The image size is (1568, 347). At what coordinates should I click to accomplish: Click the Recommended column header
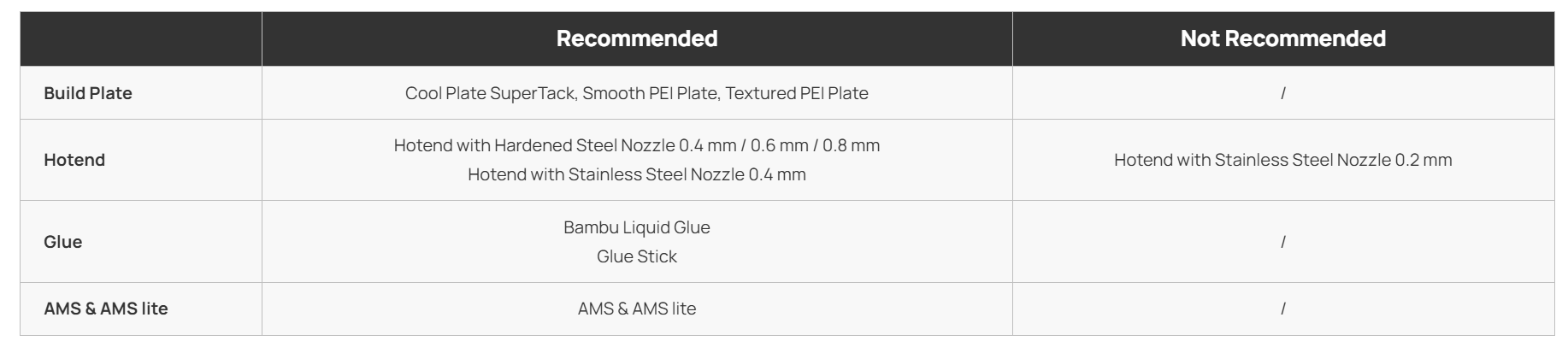pyautogui.click(x=637, y=38)
